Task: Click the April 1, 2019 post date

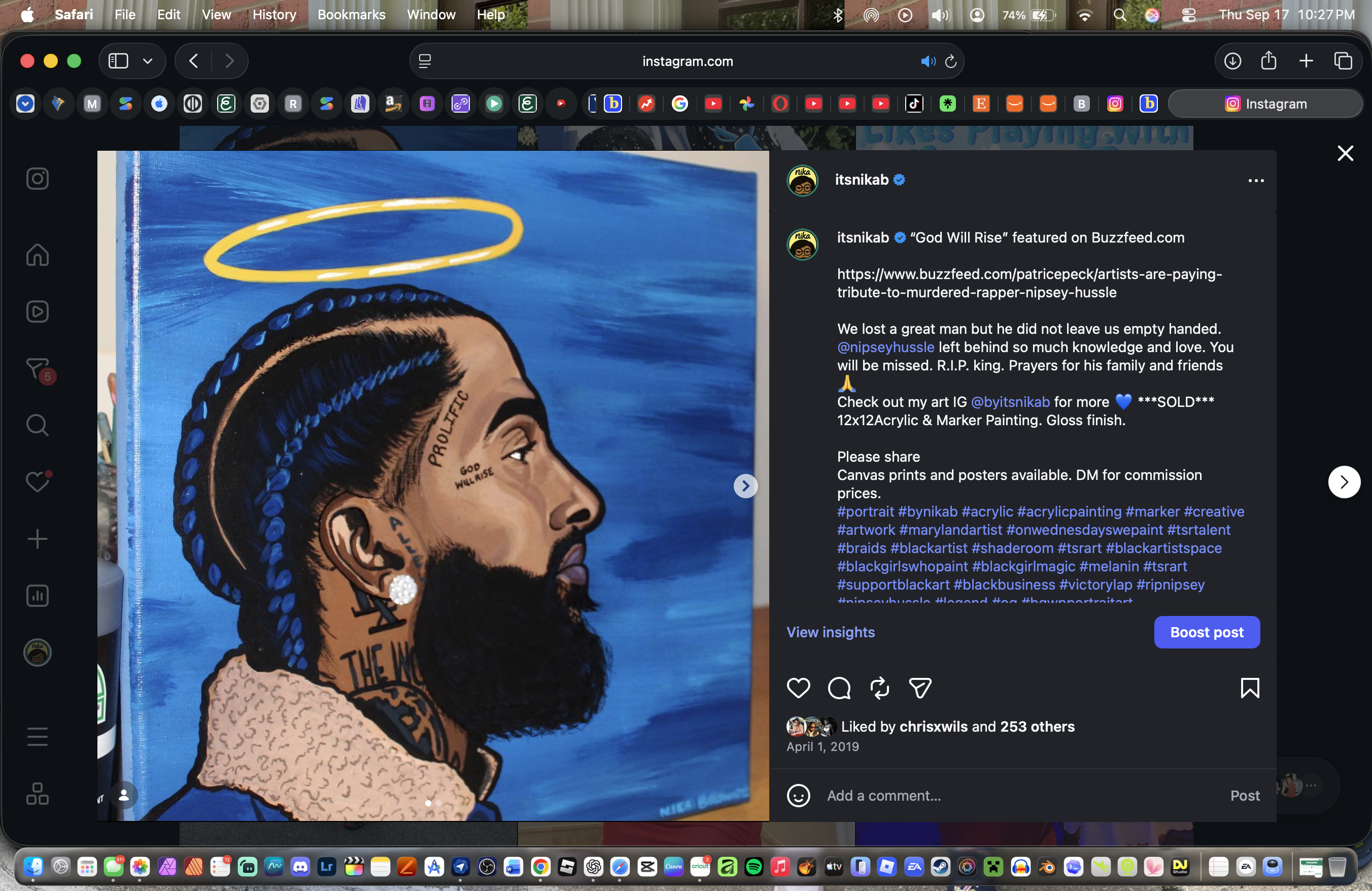Action: tap(822, 746)
